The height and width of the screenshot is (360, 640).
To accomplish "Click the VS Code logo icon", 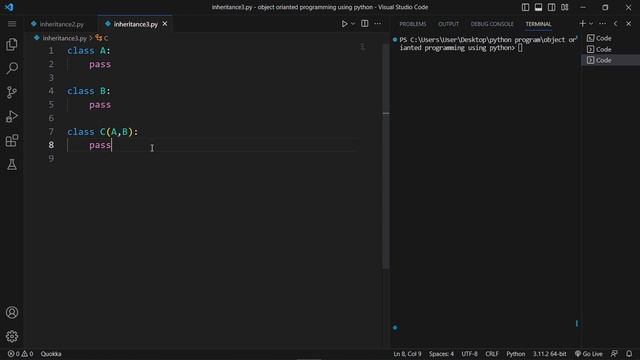I will (9, 7).
